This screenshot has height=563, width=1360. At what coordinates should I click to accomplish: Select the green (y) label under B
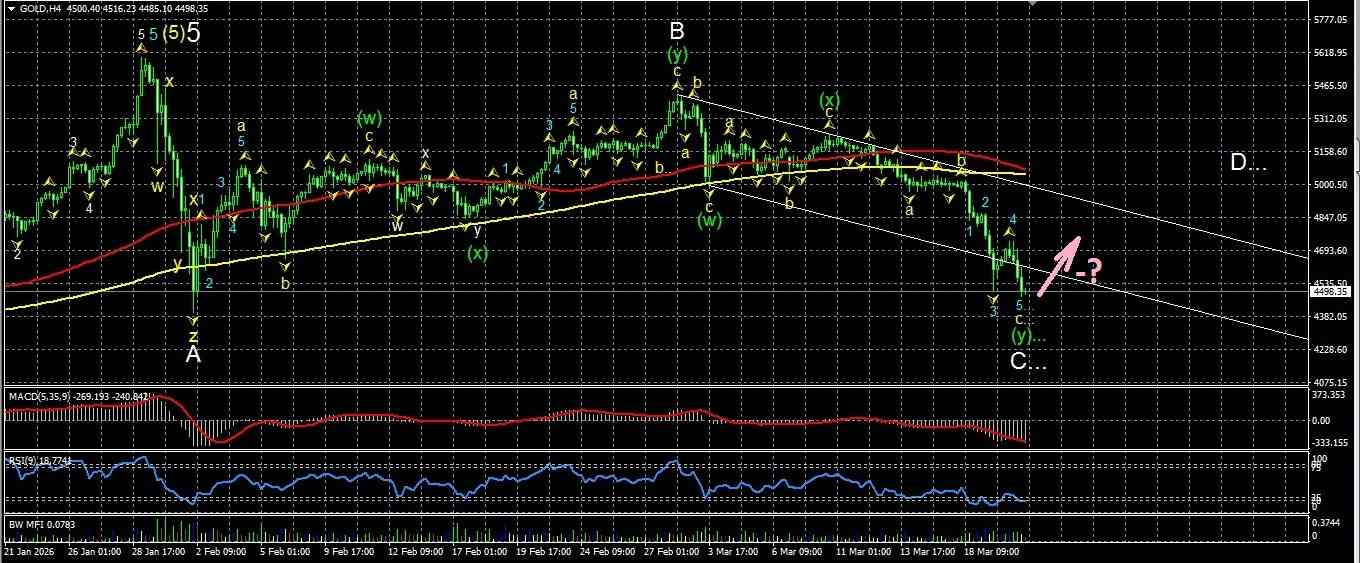pos(677,54)
